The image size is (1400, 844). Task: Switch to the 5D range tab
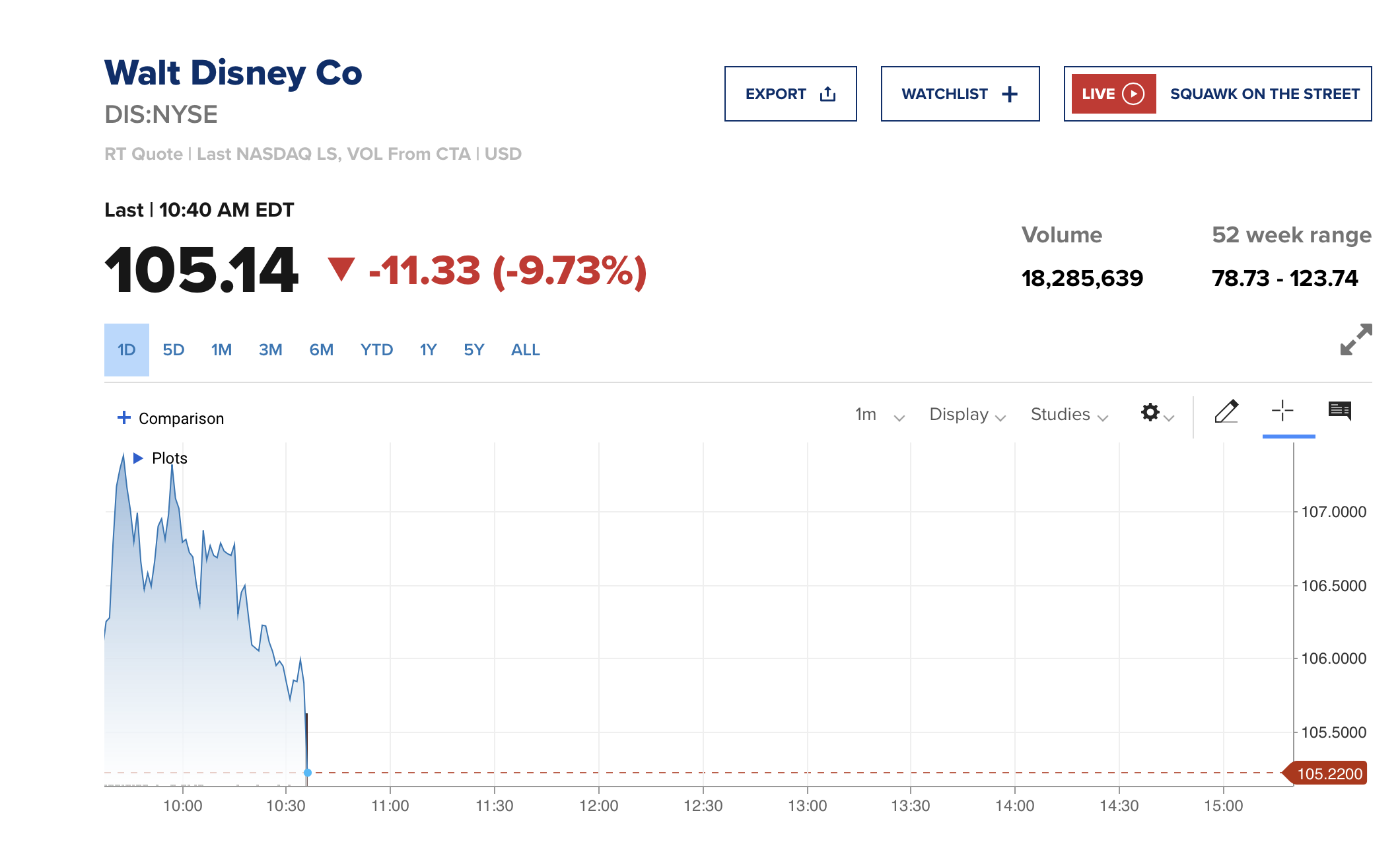174,350
